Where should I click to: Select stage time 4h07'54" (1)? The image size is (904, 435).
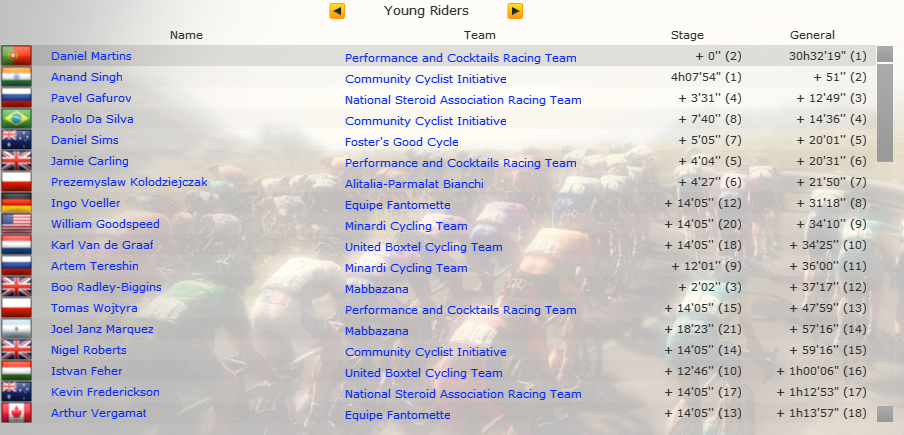[x=708, y=77]
